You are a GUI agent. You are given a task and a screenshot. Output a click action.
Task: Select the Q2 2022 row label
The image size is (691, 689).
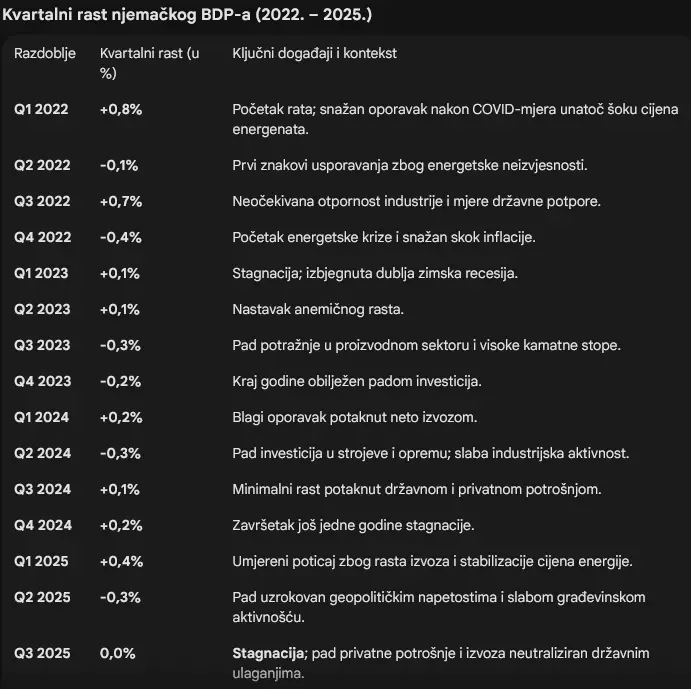[42, 165]
